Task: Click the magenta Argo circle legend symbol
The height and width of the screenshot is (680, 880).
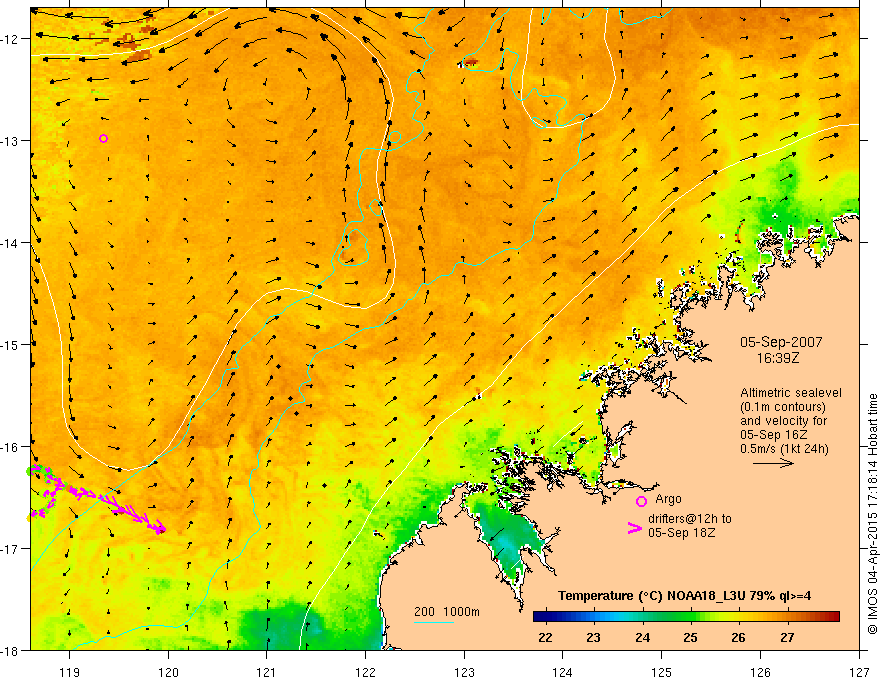Action: (x=641, y=501)
